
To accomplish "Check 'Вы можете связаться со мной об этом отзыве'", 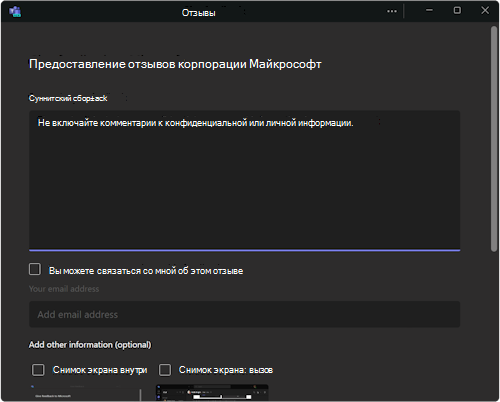I will coord(35,269).
